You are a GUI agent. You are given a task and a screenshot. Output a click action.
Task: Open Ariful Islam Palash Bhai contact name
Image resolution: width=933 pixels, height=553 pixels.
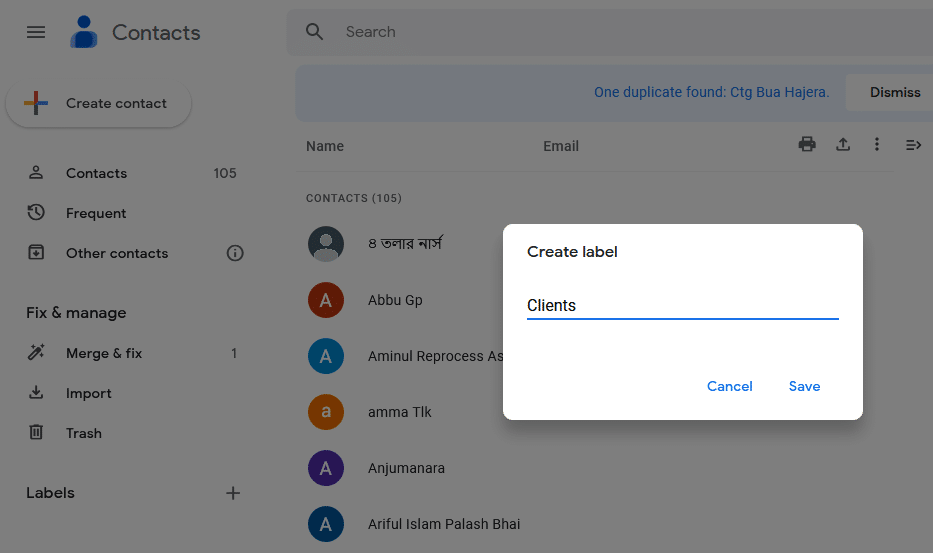(x=444, y=524)
